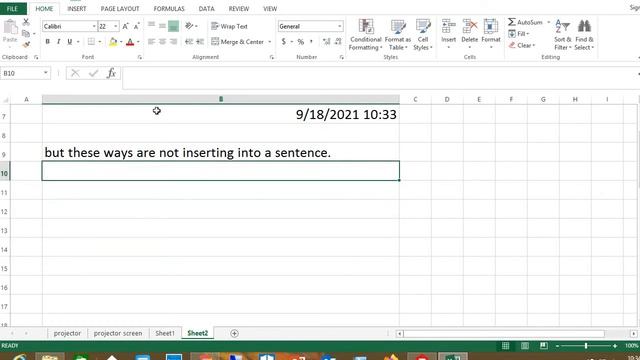Switch to the DATA tab
The image size is (640, 360).
pos(207,9)
